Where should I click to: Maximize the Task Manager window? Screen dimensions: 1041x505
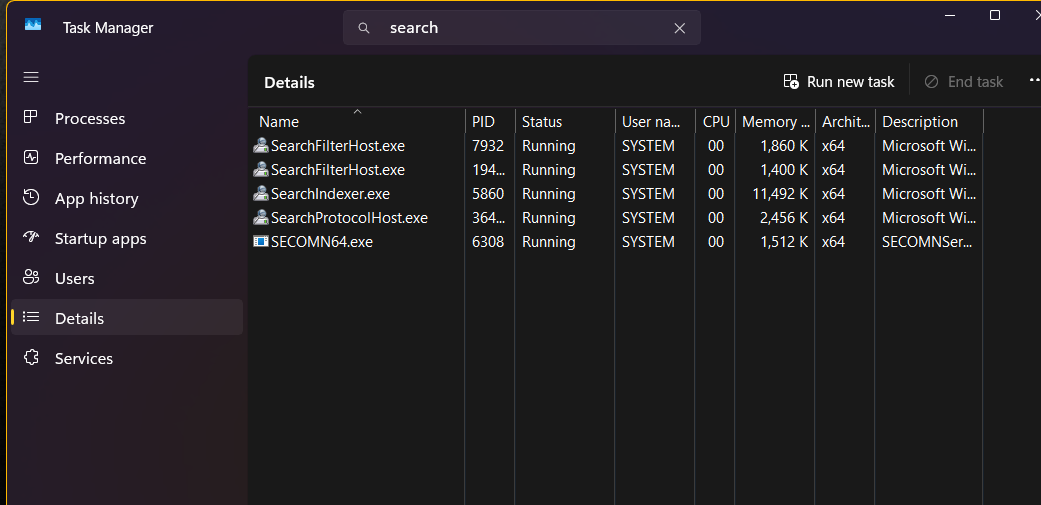[995, 15]
